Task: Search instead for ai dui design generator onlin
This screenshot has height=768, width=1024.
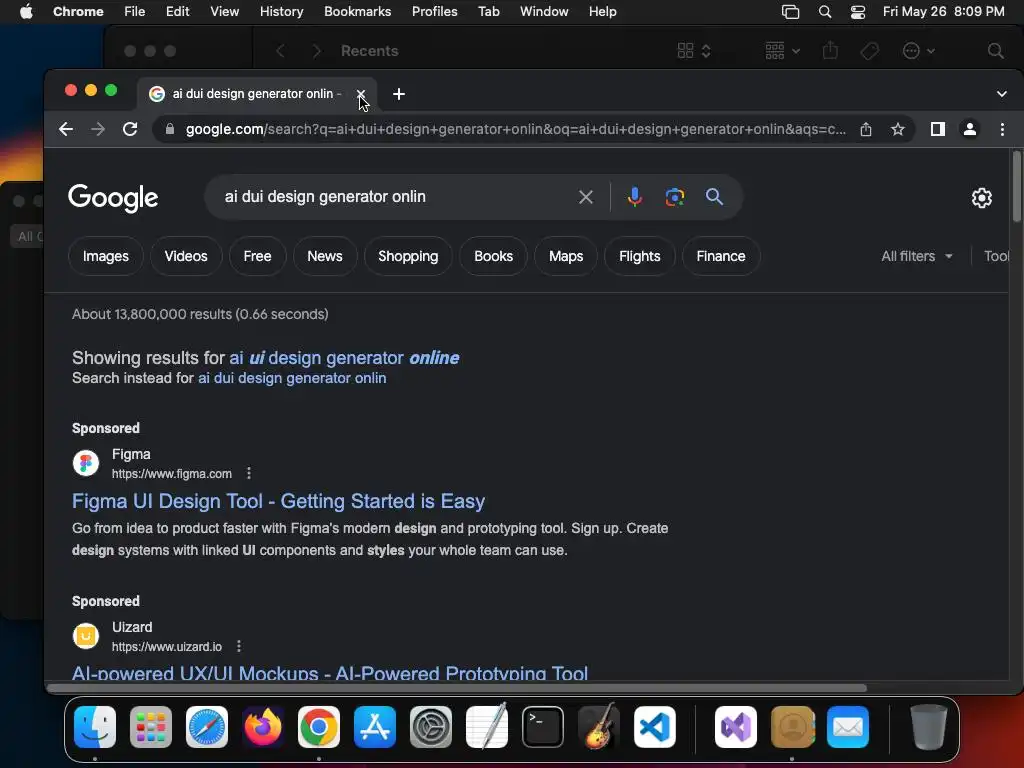Action: coord(292,378)
